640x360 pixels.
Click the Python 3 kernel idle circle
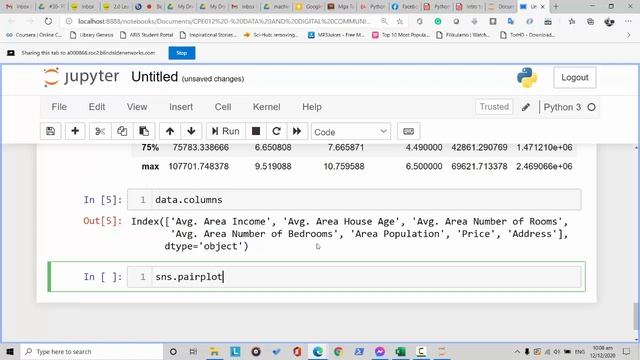(591, 107)
